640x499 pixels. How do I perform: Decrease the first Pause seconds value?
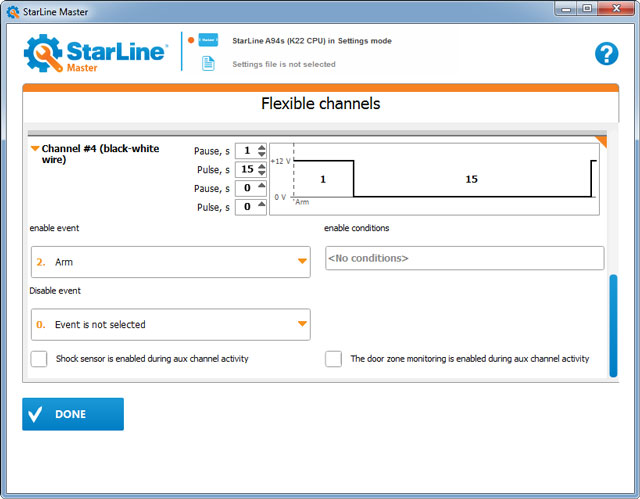click(x=262, y=154)
